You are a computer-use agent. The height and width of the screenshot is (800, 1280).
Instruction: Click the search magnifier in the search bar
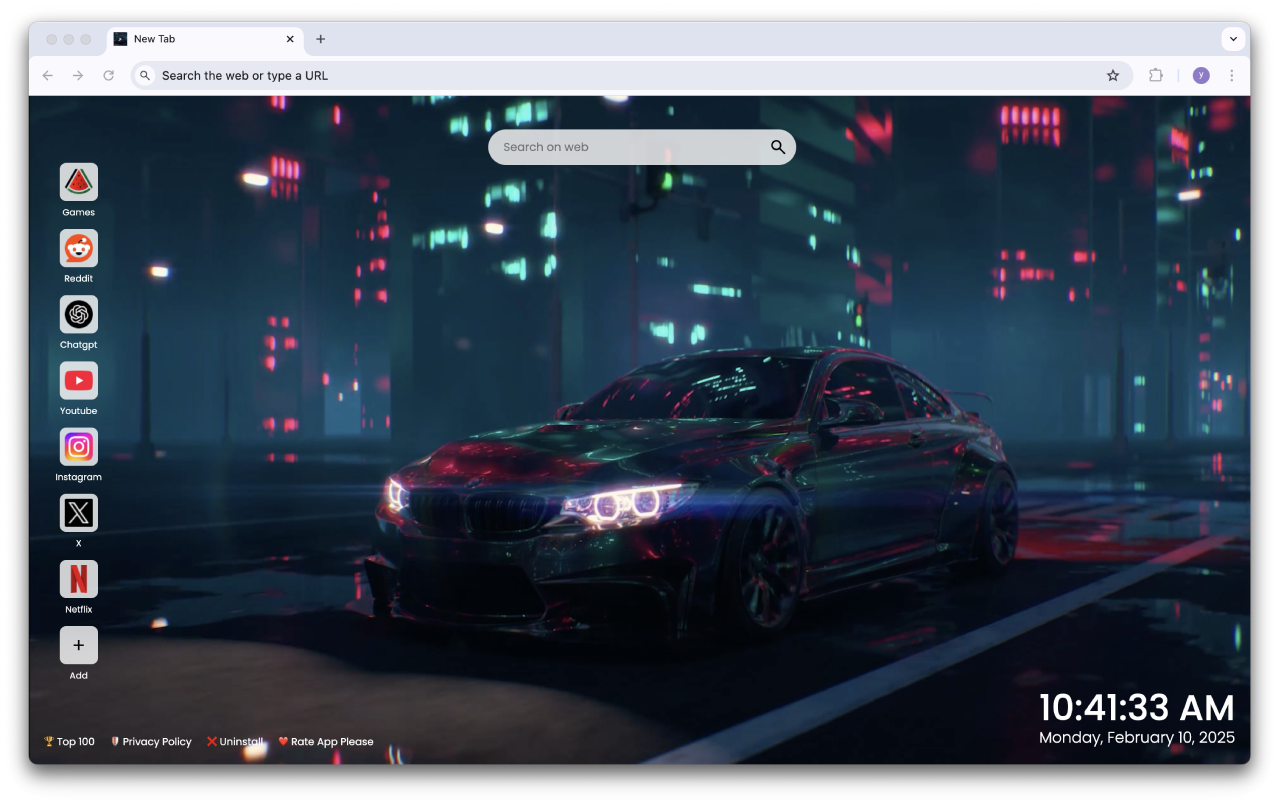click(x=777, y=147)
